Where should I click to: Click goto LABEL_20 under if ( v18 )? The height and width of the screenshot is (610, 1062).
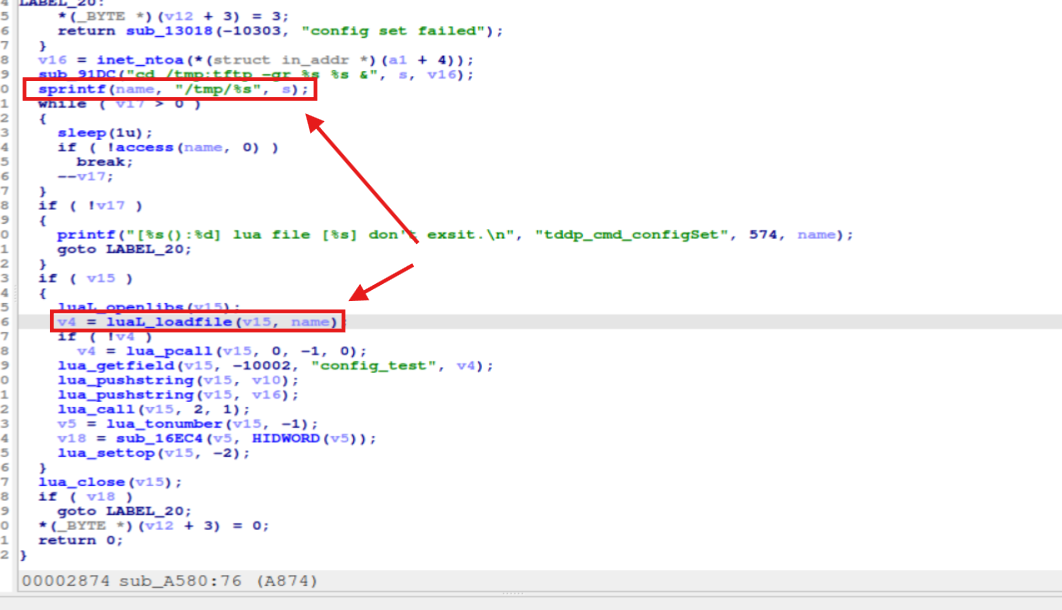pos(125,512)
